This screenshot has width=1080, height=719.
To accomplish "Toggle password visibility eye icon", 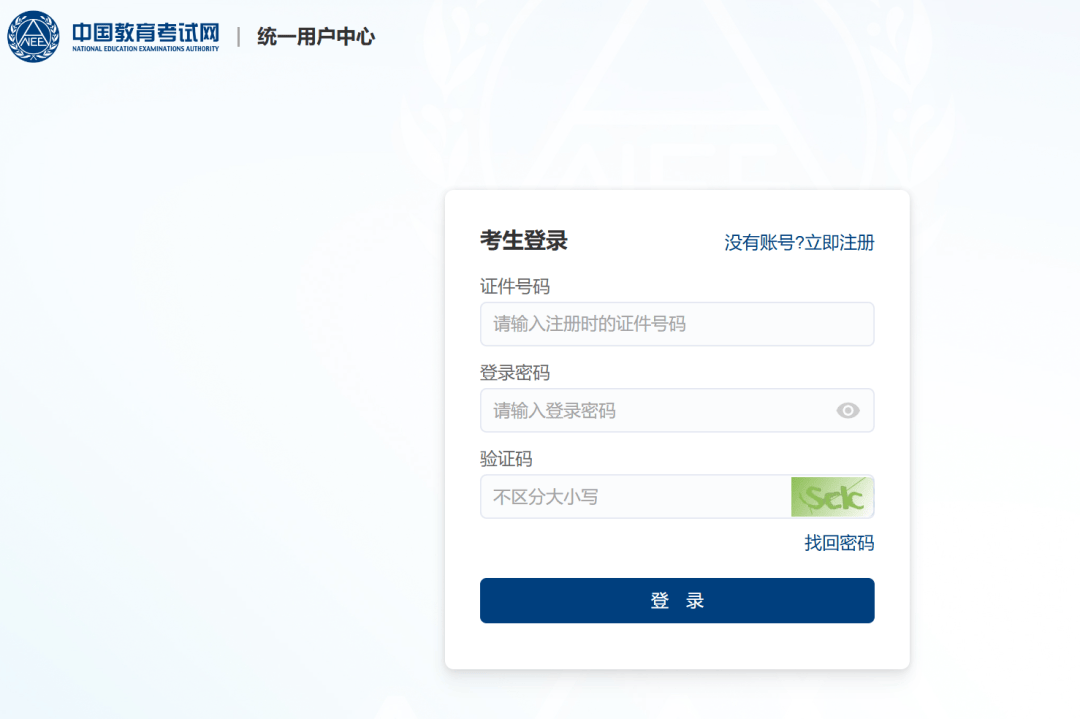I will point(847,410).
